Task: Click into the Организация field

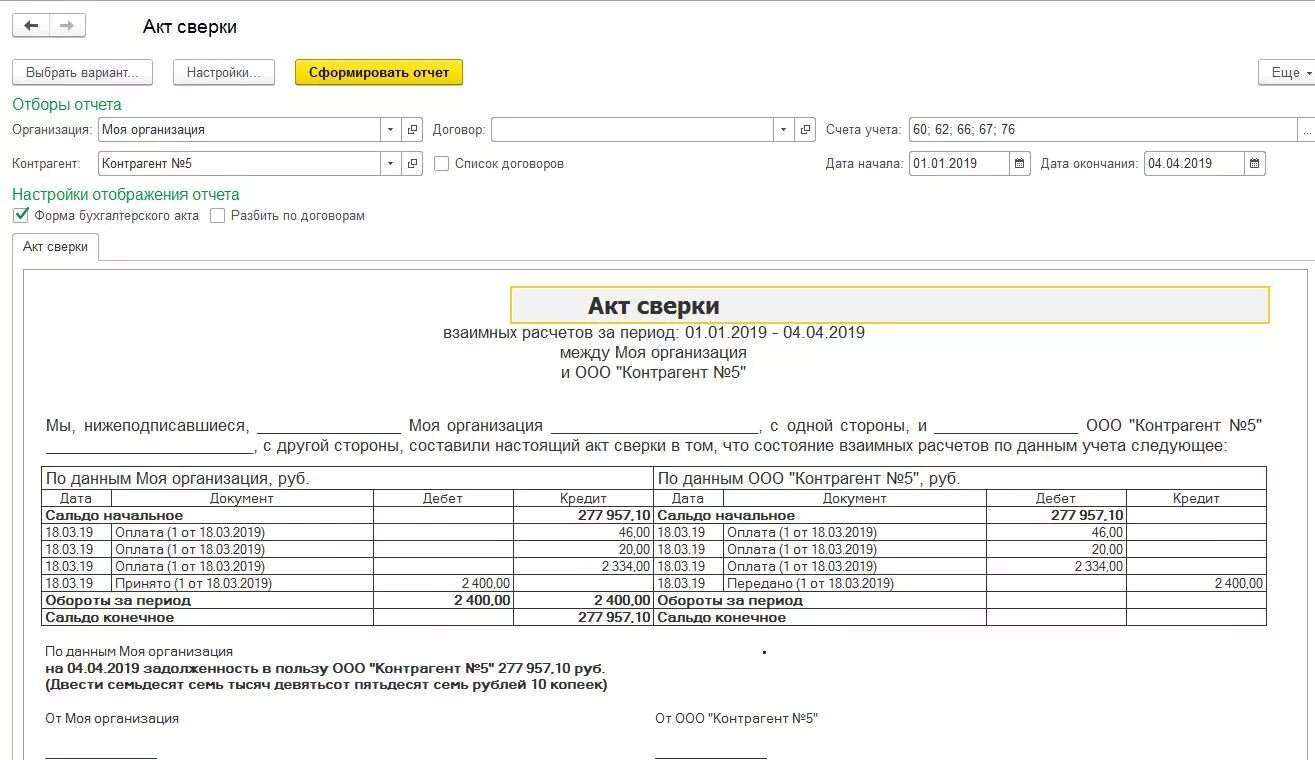Action: pyautogui.click(x=239, y=130)
